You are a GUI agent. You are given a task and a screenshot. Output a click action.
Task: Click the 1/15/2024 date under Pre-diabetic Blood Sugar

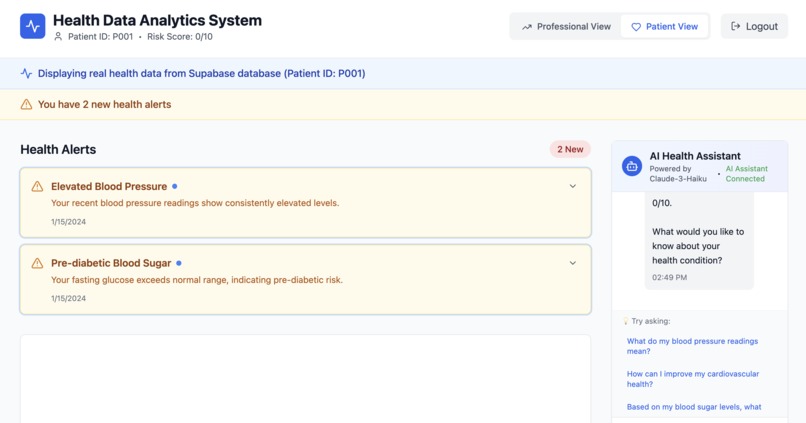(68, 299)
